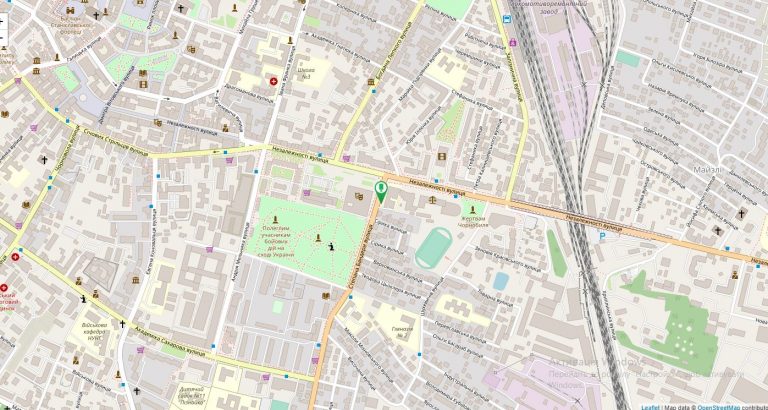This screenshot has height=410, width=768.
Task: Select the blue parking P icon
Action: coord(602,236)
